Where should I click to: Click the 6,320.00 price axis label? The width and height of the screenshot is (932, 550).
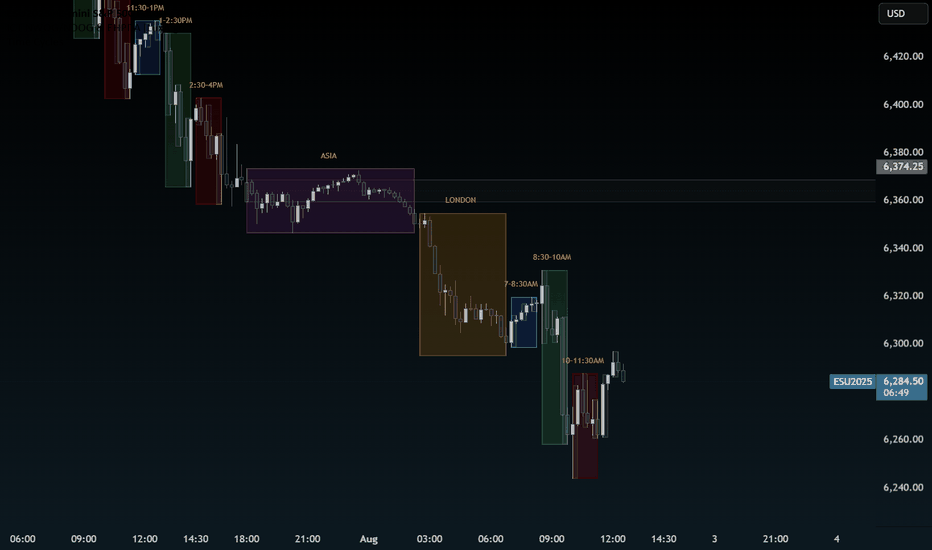903,296
